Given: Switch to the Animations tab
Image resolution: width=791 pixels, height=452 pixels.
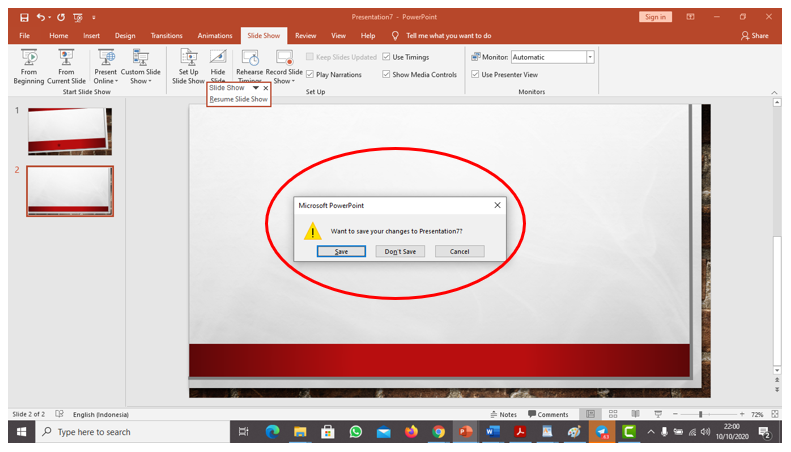Looking at the screenshot, I should 215,36.
